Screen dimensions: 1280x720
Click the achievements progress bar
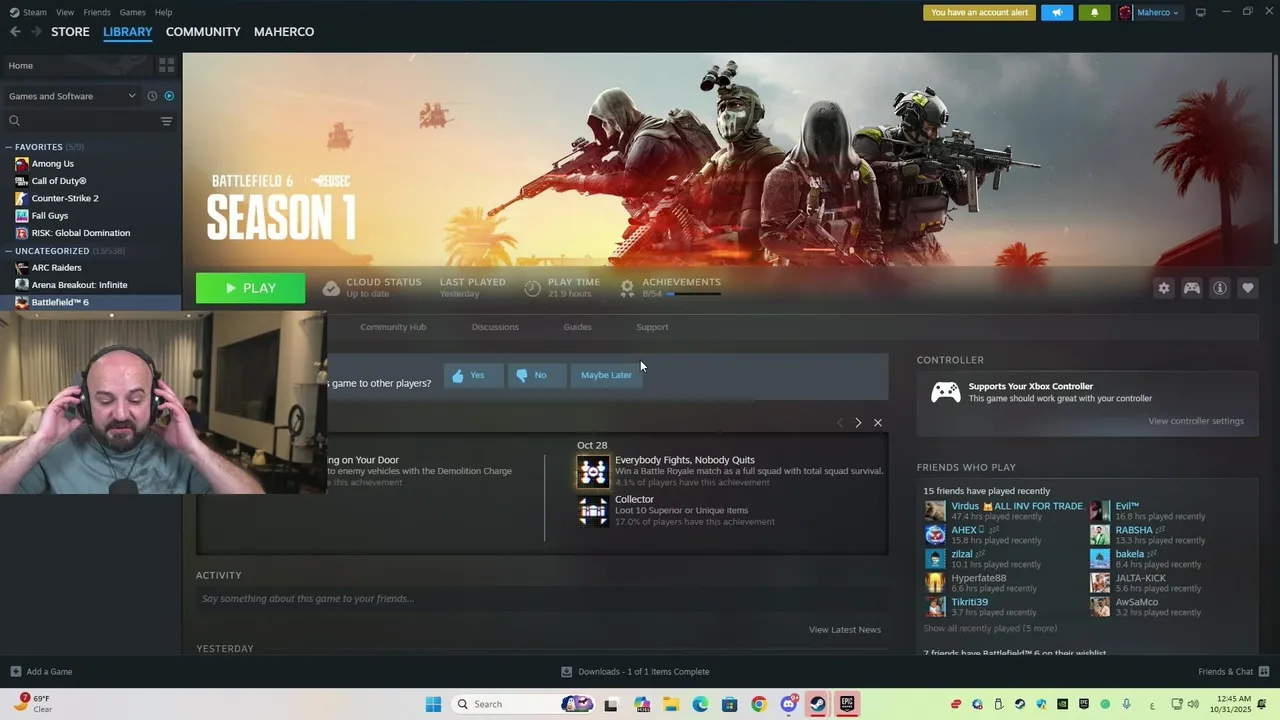coord(696,295)
